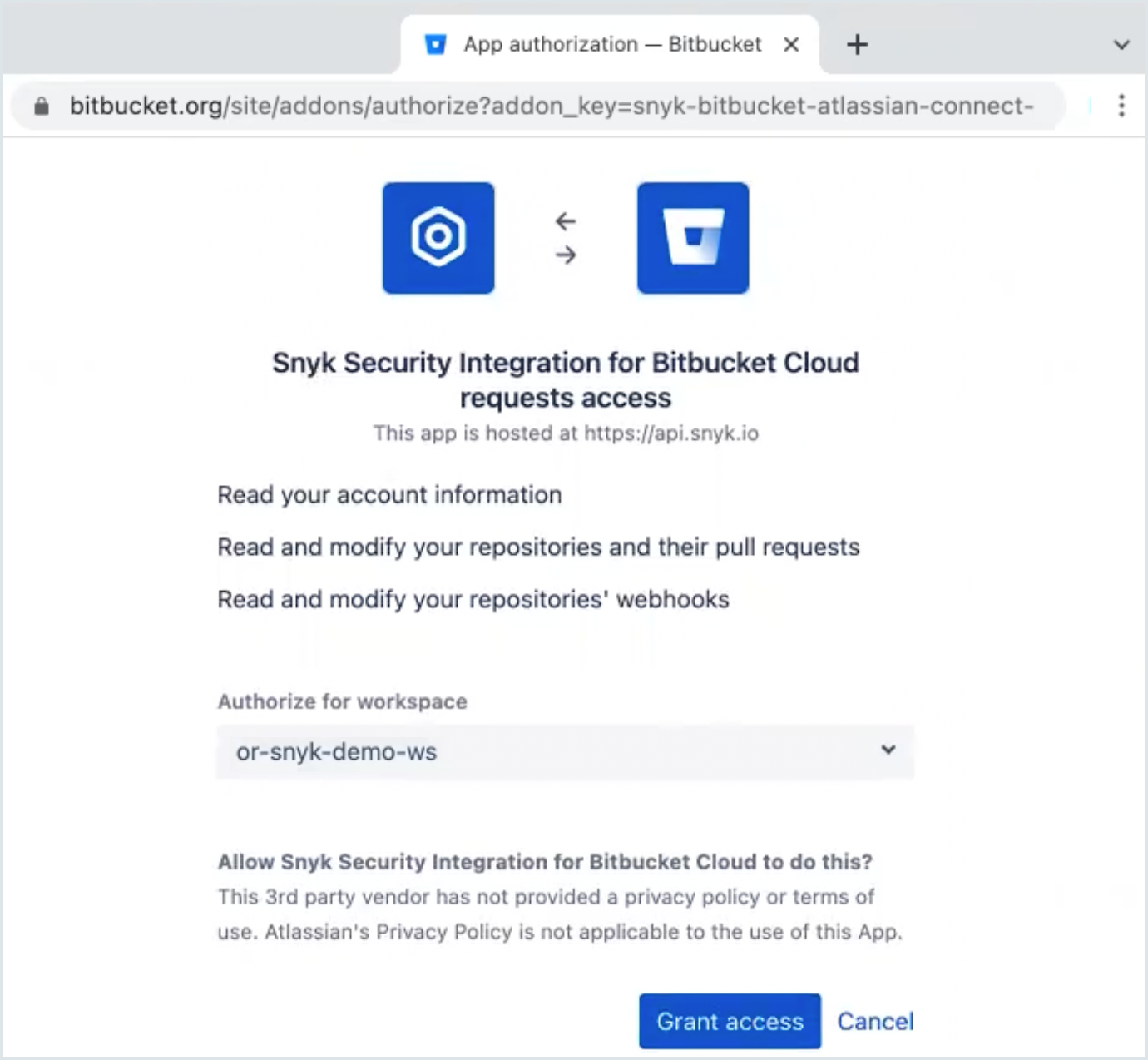The width and height of the screenshot is (1148, 1060).
Task: Click the Snyk app logo icon
Action: point(438,238)
